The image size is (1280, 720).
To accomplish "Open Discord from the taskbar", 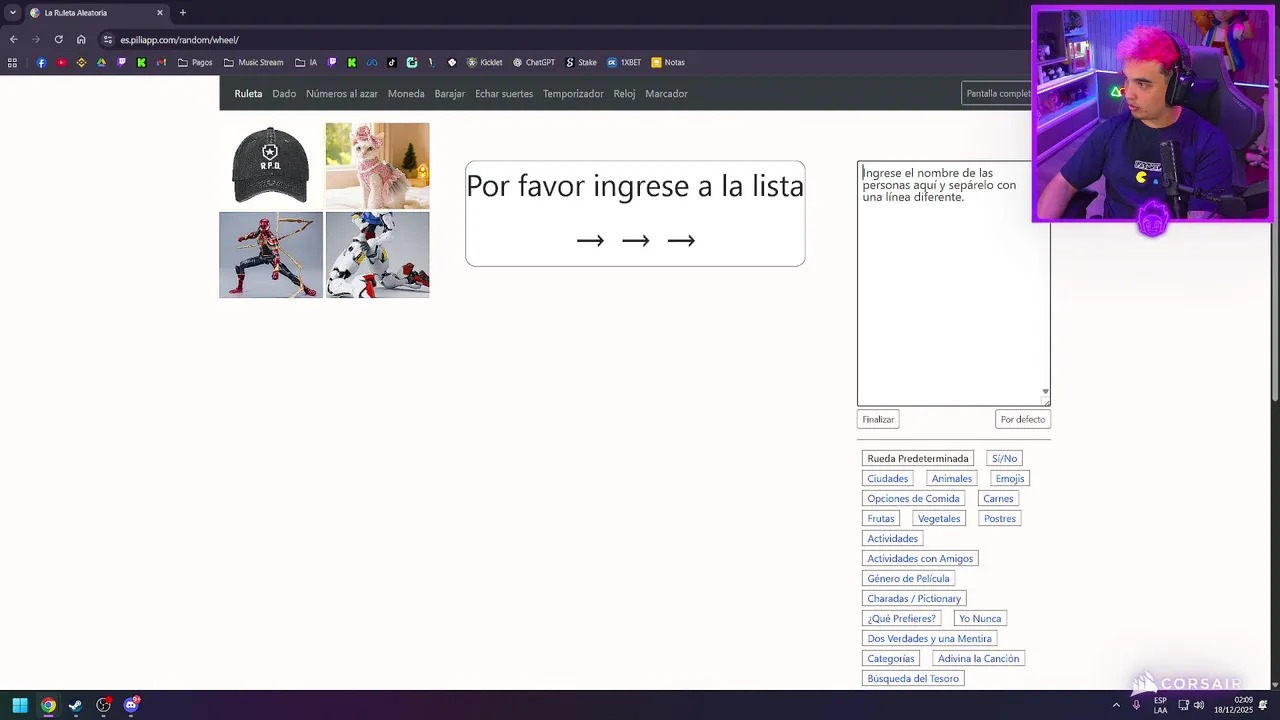I will click(131, 705).
